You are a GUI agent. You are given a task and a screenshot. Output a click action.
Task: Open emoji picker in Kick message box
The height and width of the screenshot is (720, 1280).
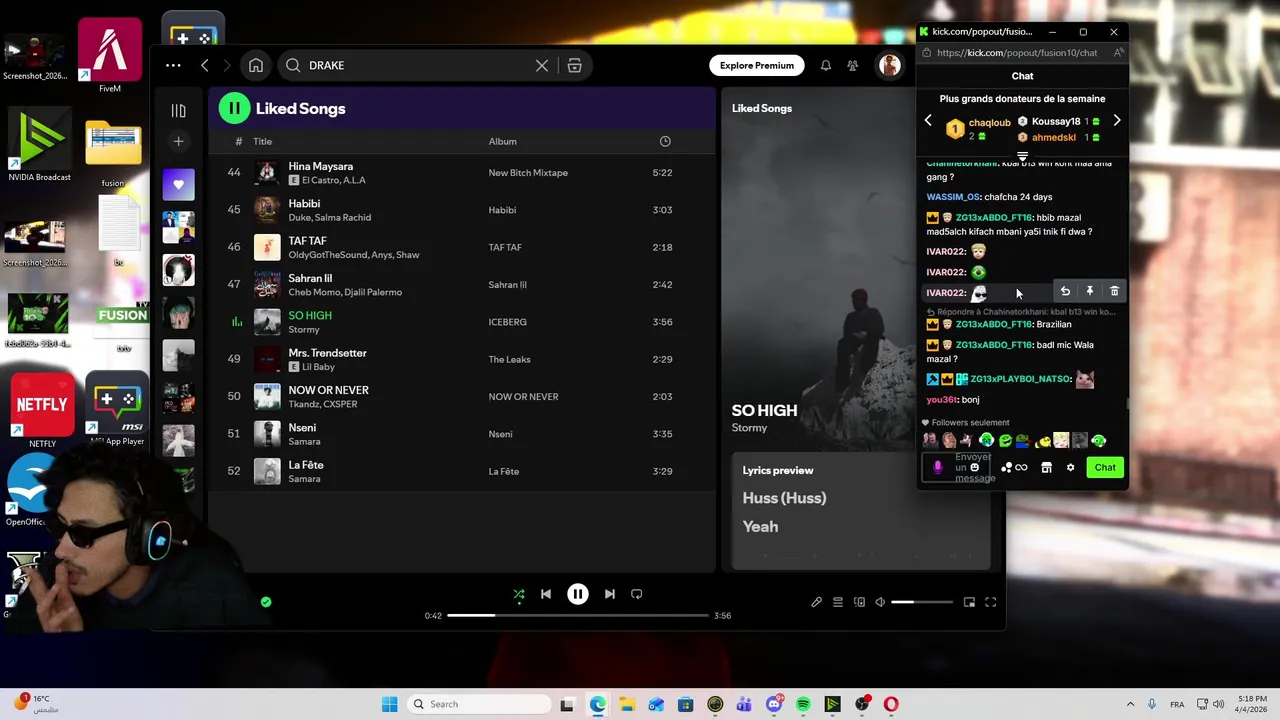(x=974, y=467)
